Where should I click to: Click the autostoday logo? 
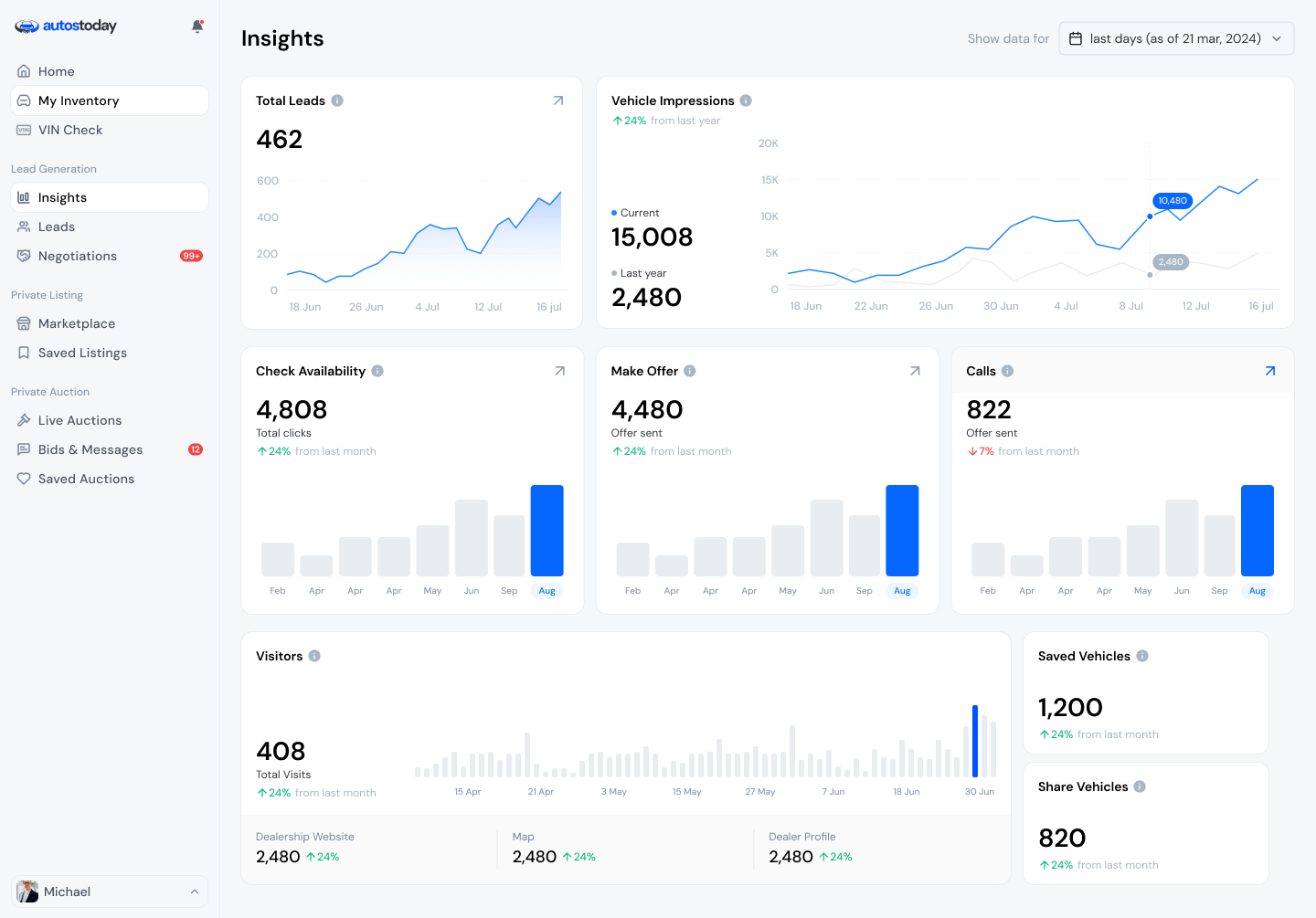tap(66, 26)
